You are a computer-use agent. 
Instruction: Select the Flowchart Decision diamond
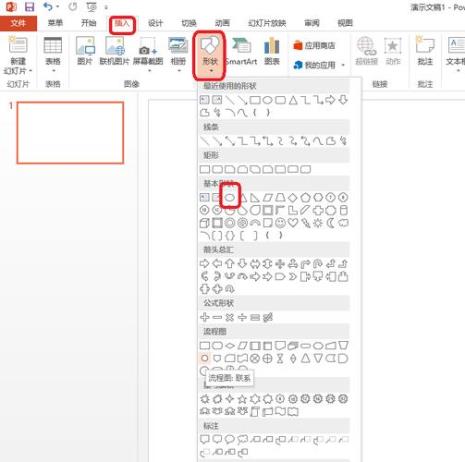point(230,346)
